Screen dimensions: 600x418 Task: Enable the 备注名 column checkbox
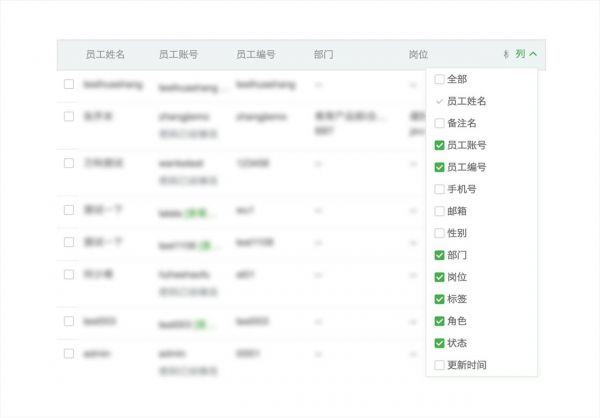click(440, 123)
